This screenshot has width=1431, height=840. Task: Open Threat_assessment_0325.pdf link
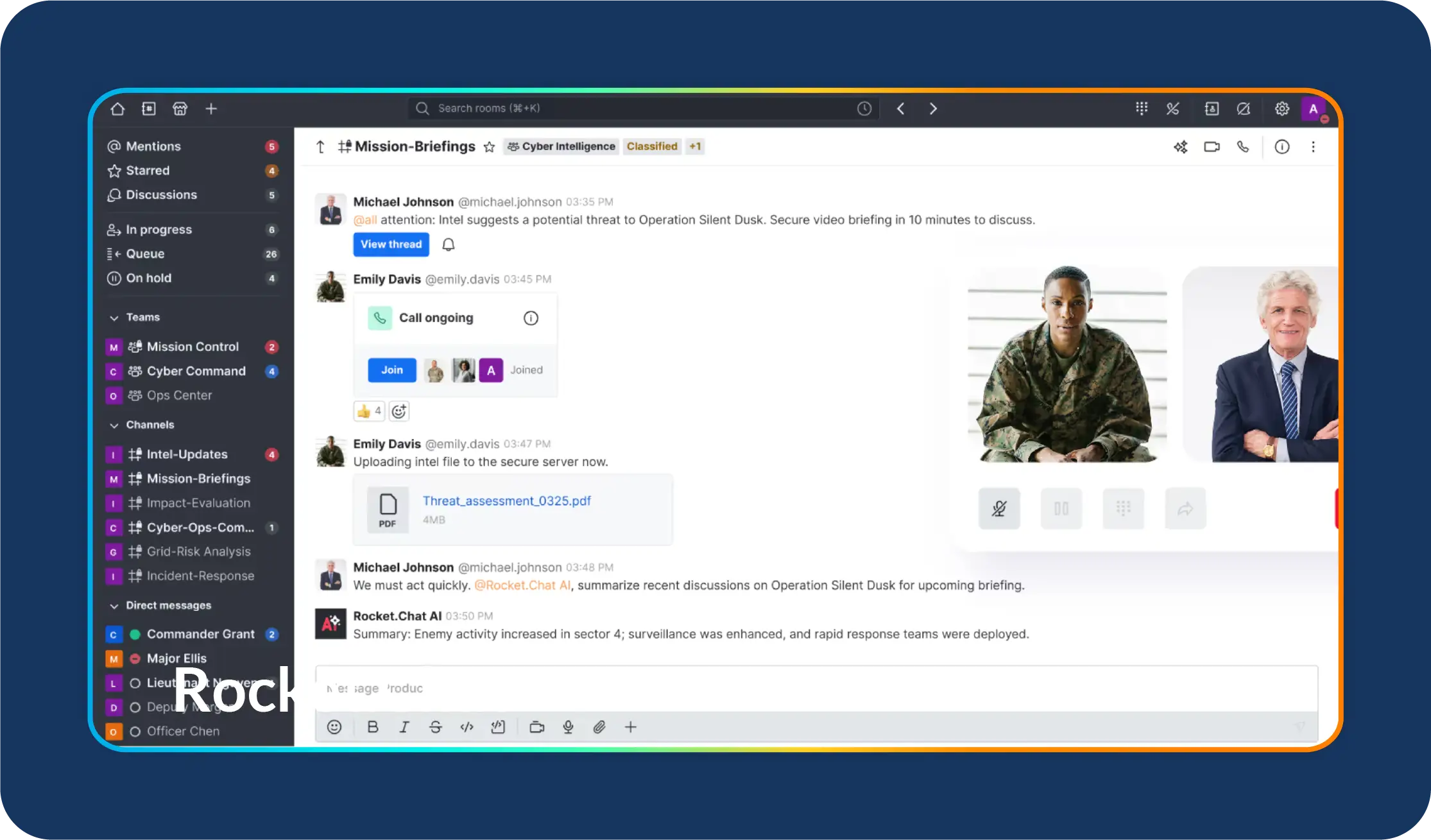tap(506, 501)
